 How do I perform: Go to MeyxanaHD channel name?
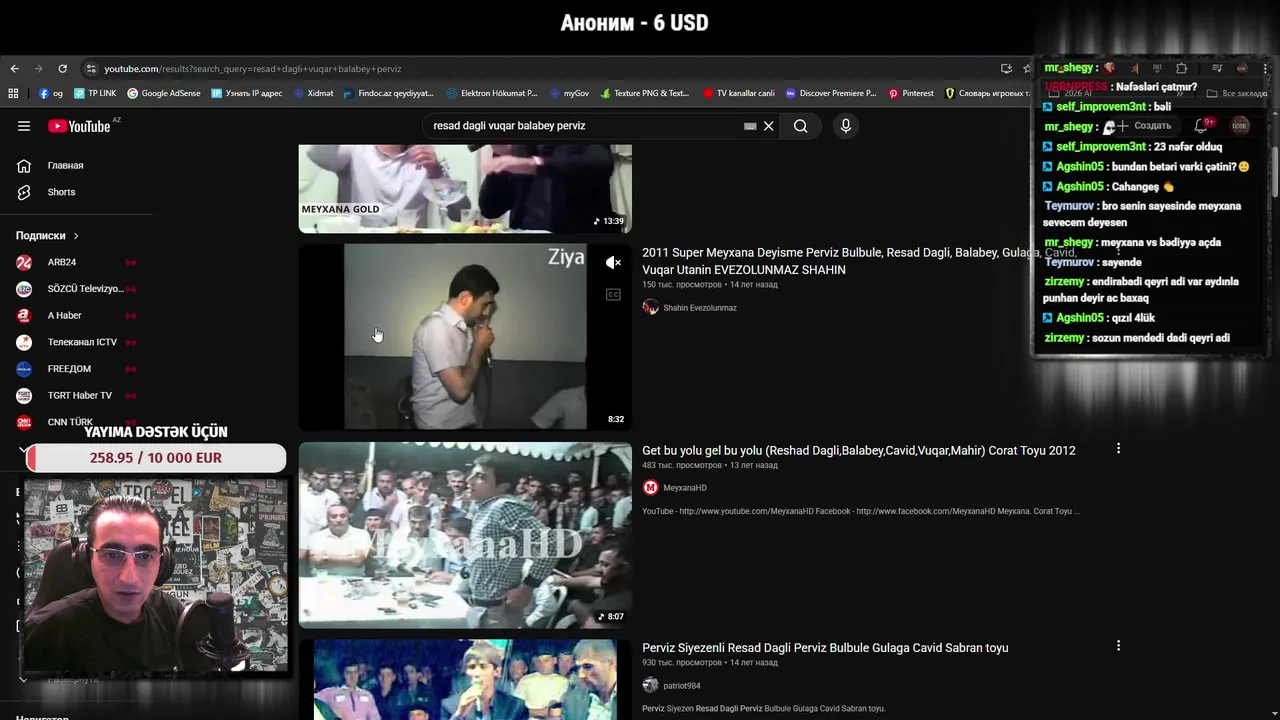[x=685, y=488]
